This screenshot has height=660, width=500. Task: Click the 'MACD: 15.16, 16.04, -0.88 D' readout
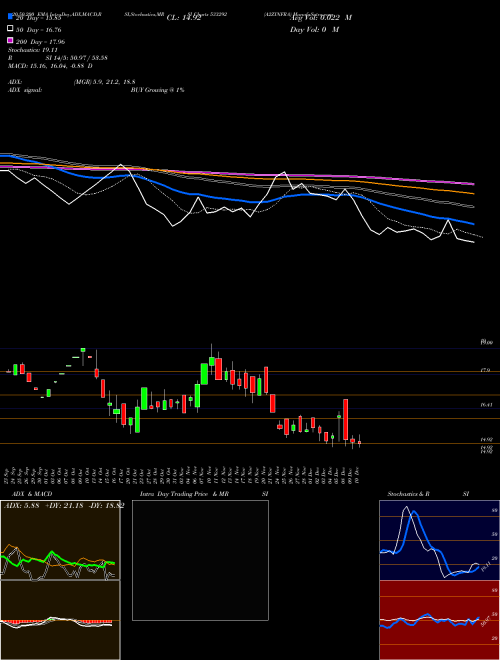coord(50,66)
